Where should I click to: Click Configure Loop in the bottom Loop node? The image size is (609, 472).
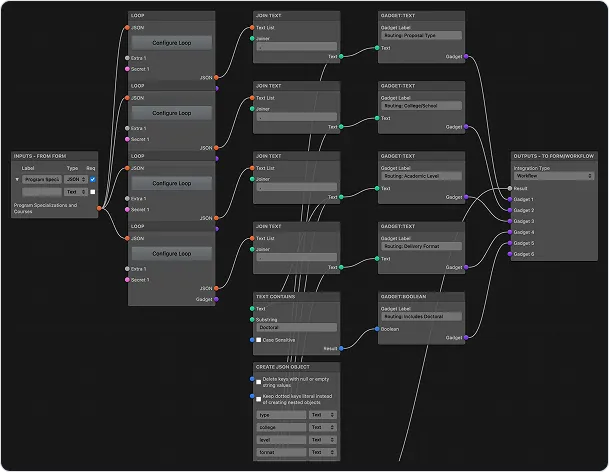tap(172, 254)
